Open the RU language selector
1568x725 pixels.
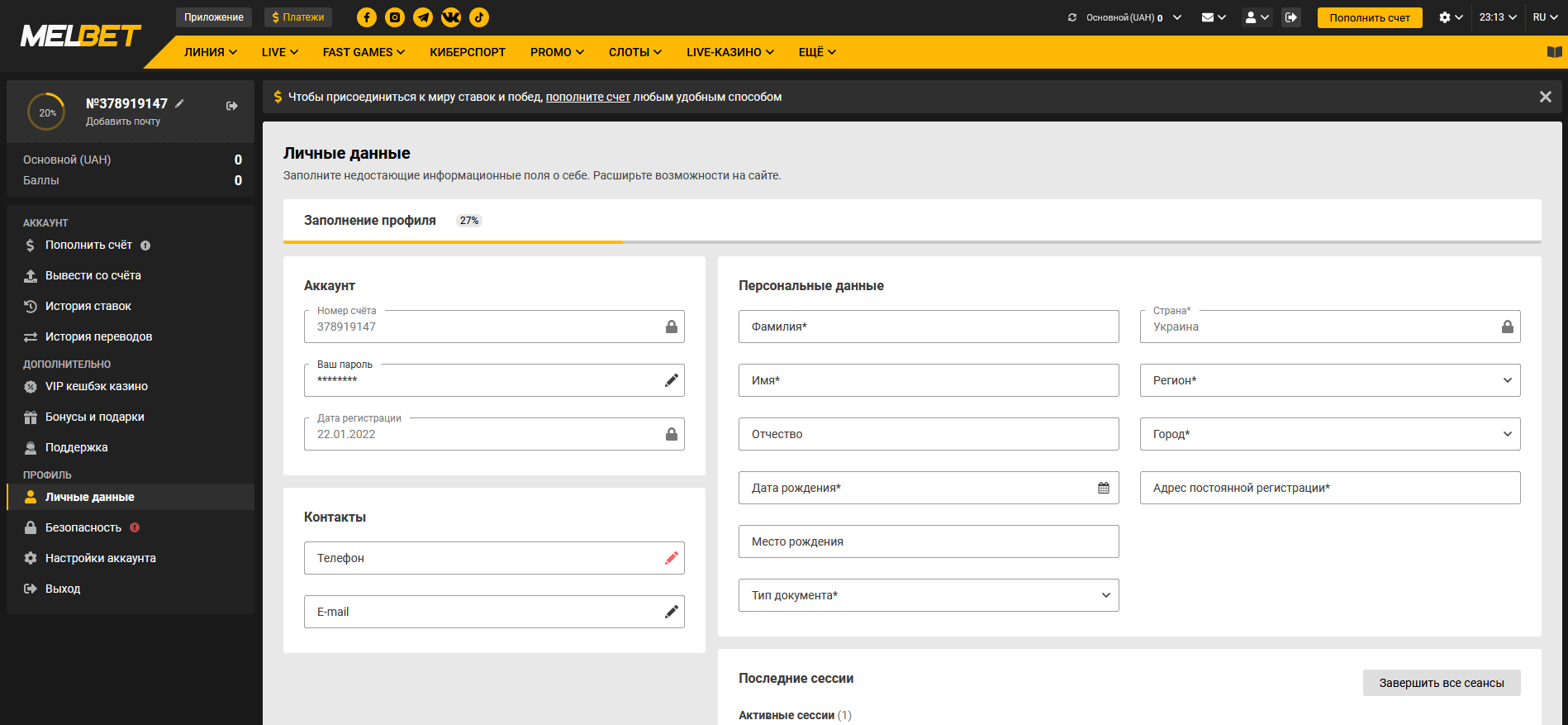pyautogui.click(x=1546, y=17)
